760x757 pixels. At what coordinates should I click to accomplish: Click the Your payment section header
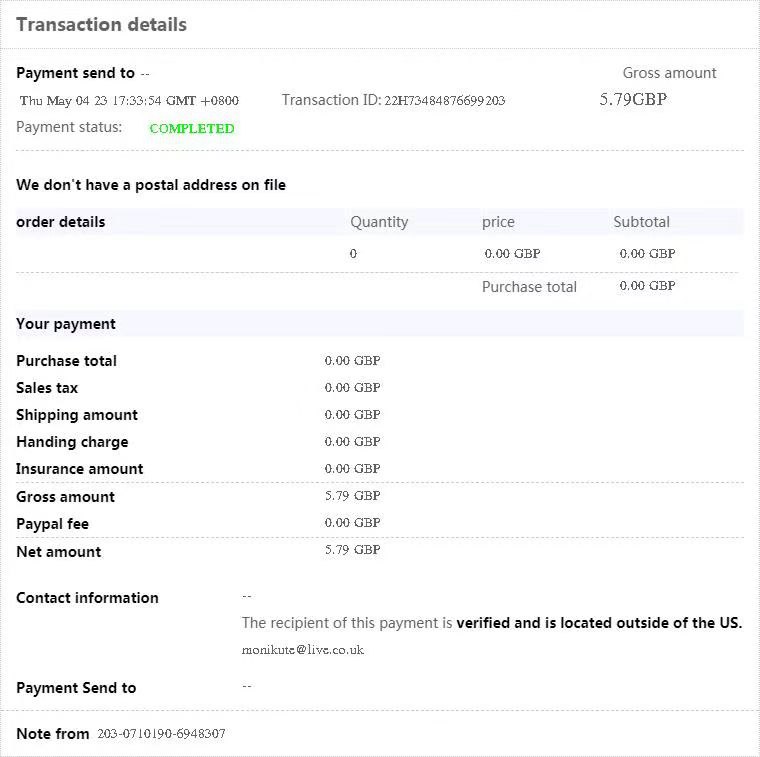click(66, 324)
